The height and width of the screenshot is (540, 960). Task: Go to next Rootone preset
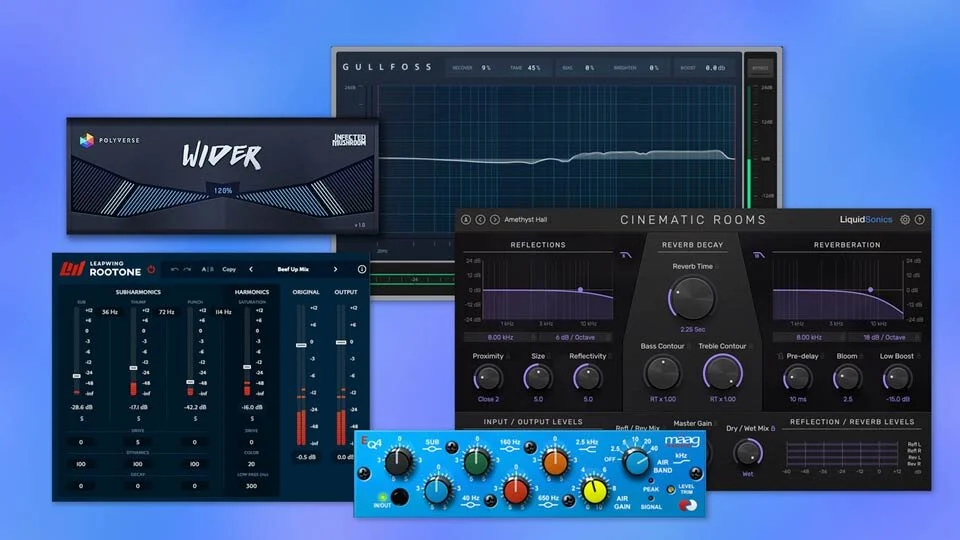335,269
